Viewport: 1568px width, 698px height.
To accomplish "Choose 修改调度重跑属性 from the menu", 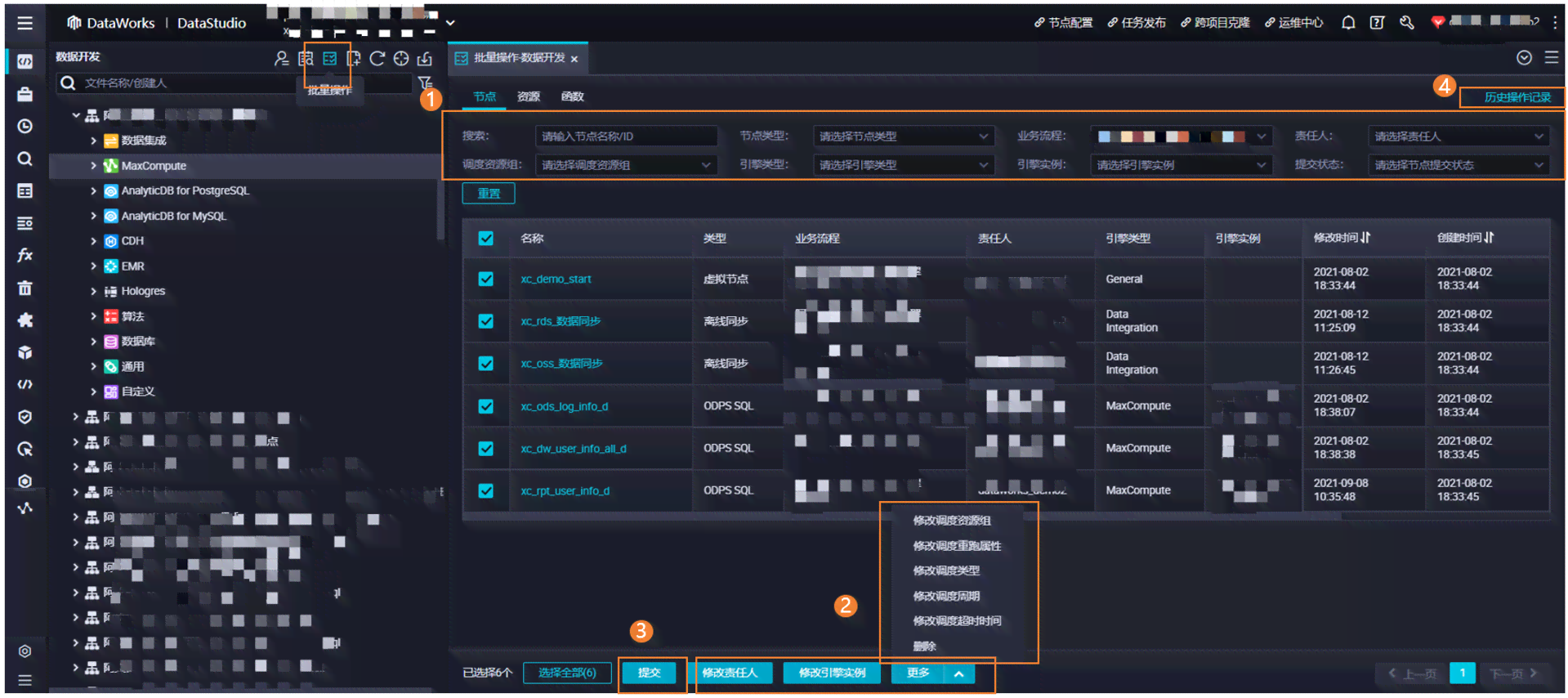I will click(957, 546).
